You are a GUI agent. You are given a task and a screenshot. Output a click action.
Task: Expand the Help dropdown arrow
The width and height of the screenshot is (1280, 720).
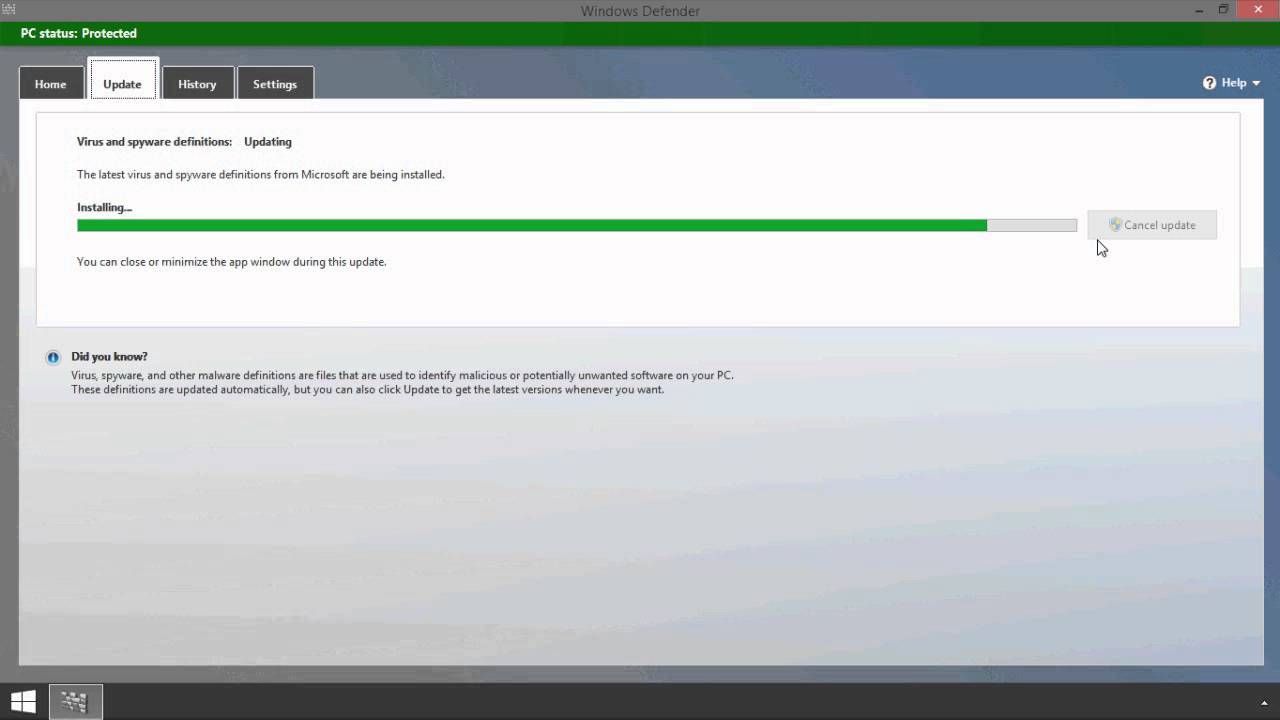pyautogui.click(x=1256, y=84)
